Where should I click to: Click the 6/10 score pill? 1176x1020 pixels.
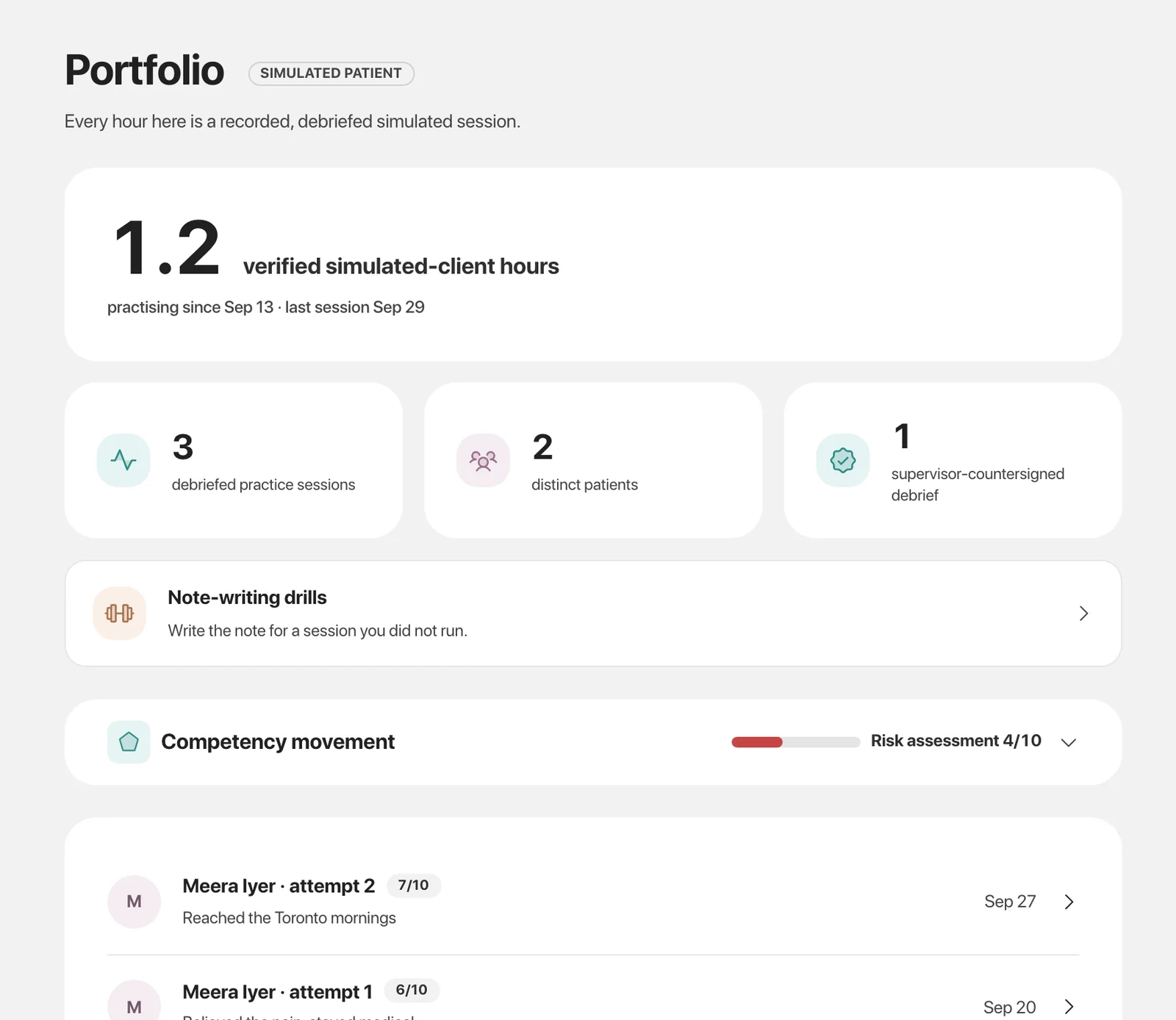[x=412, y=990]
